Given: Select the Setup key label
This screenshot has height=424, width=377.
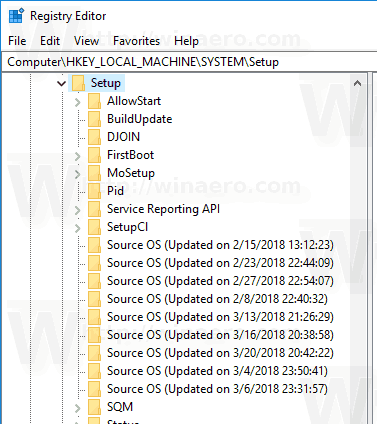Looking at the screenshot, I should 106,83.
